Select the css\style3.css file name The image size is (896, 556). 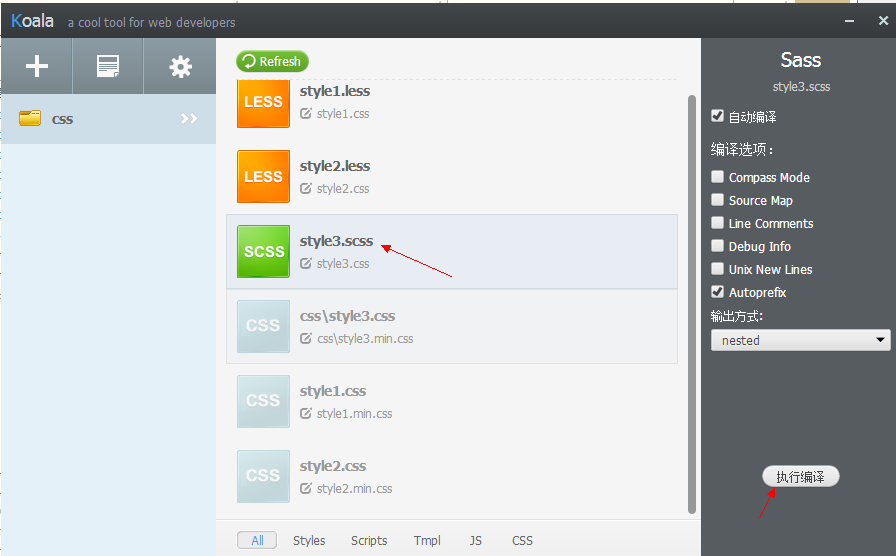(347, 316)
